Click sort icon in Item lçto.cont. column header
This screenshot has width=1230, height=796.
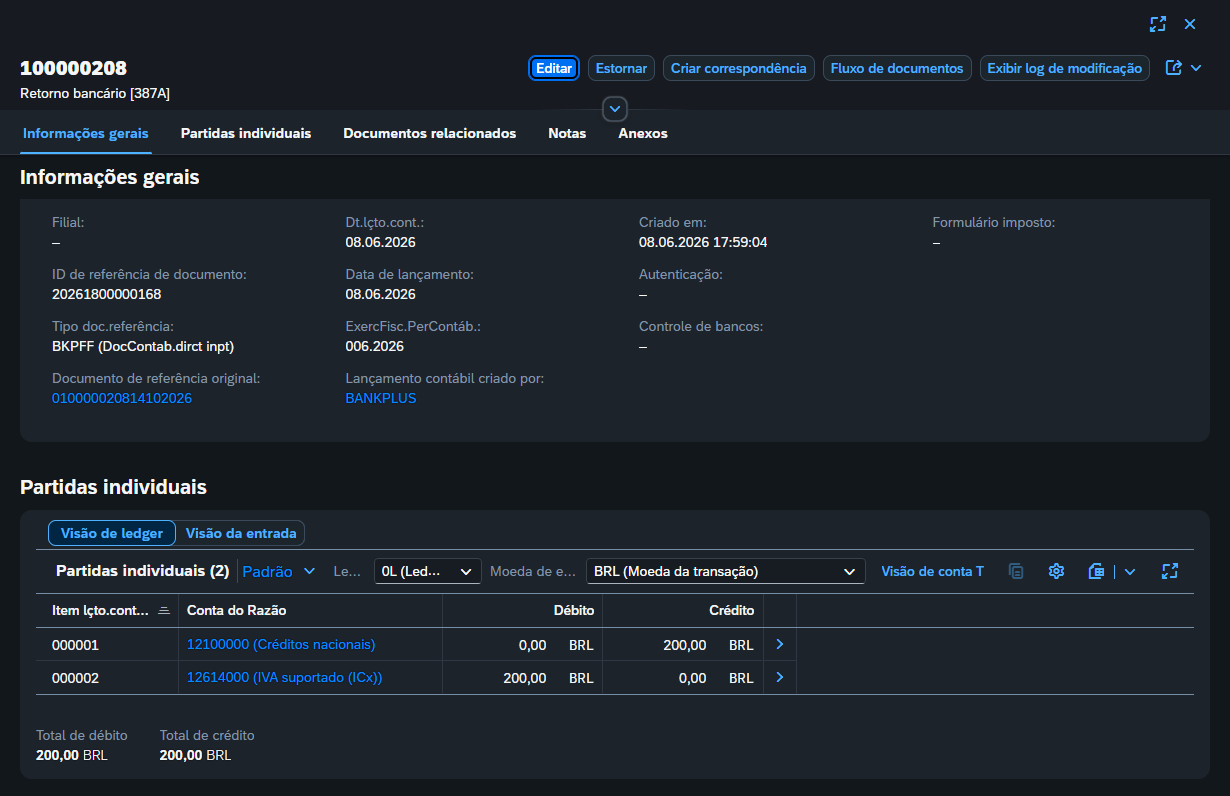point(164,610)
